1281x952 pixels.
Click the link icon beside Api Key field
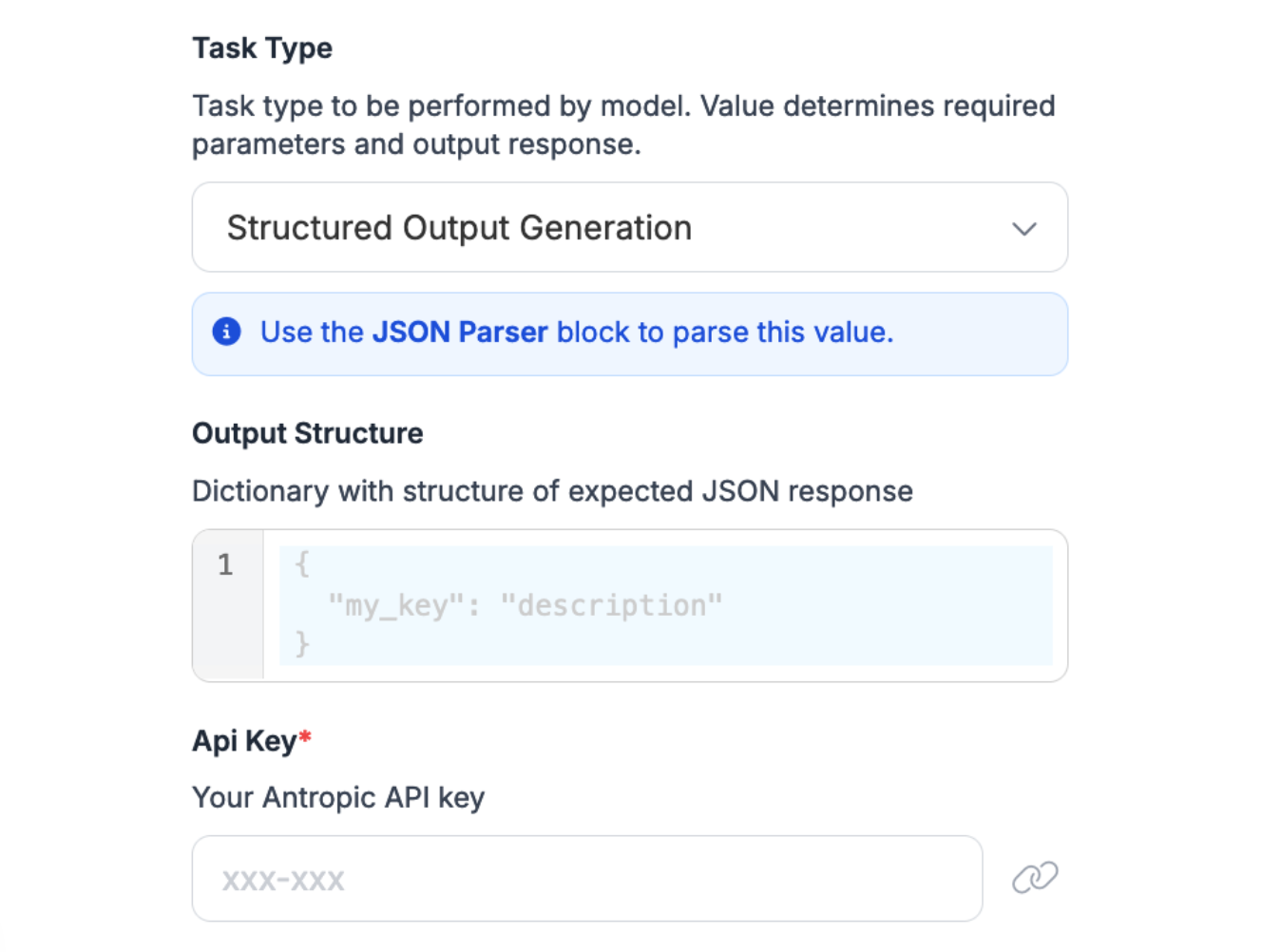pos(1034,878)
